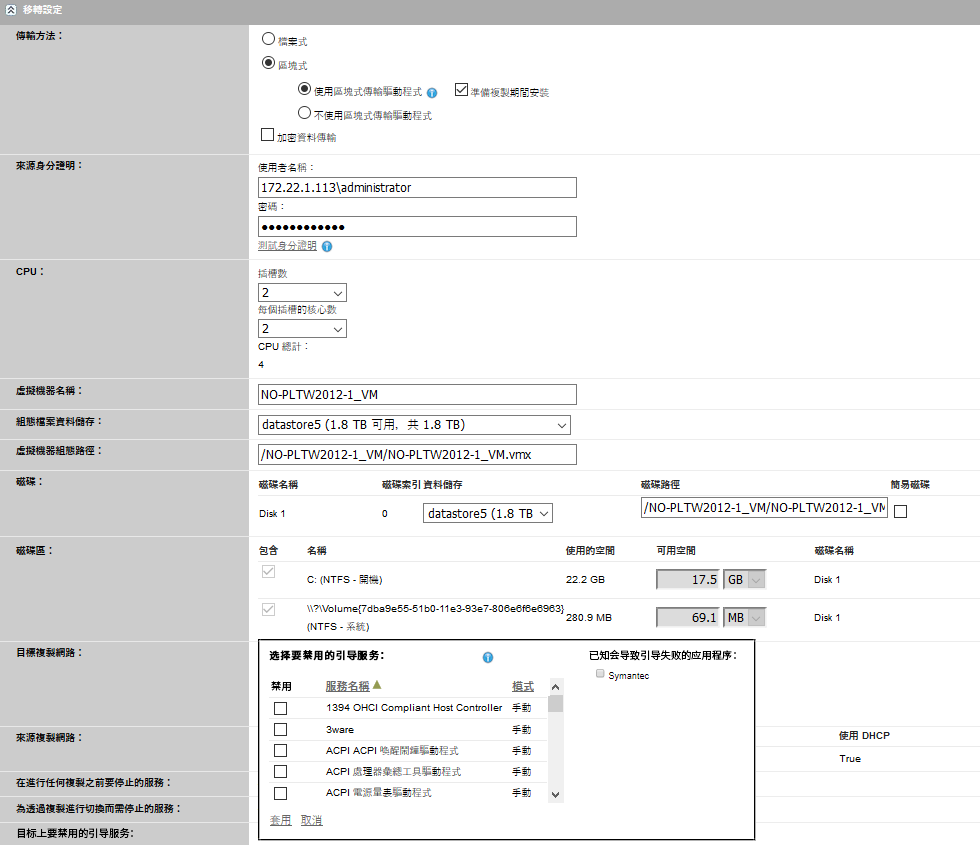
Task: Click scroll-down arrow in services list
Action: tap(556, 794)
